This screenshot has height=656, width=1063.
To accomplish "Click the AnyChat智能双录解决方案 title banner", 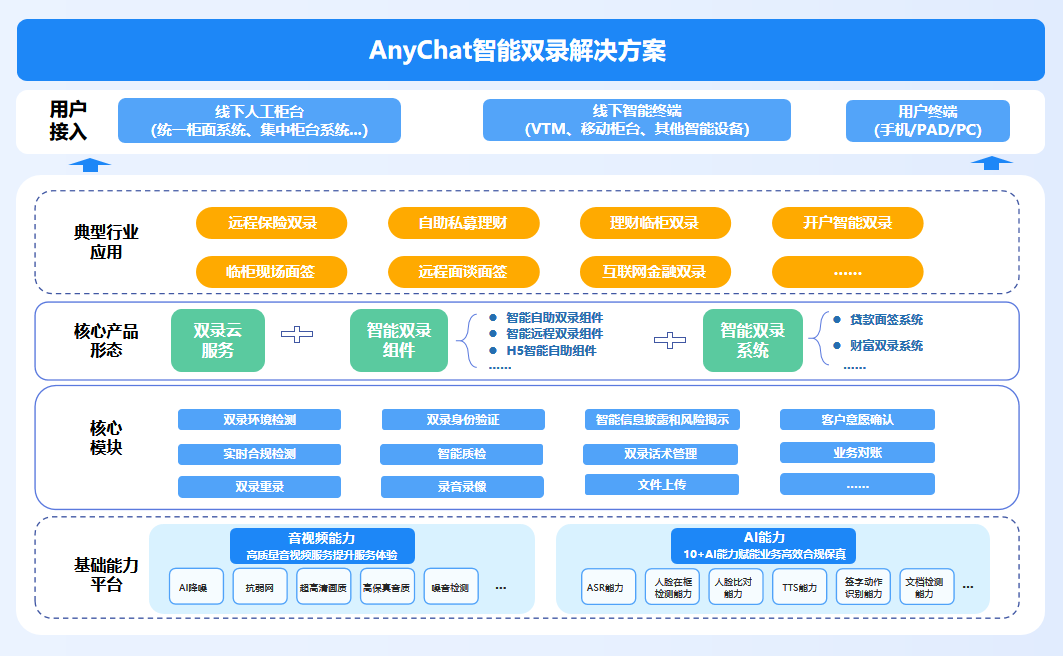I will [x=531, y=50].
